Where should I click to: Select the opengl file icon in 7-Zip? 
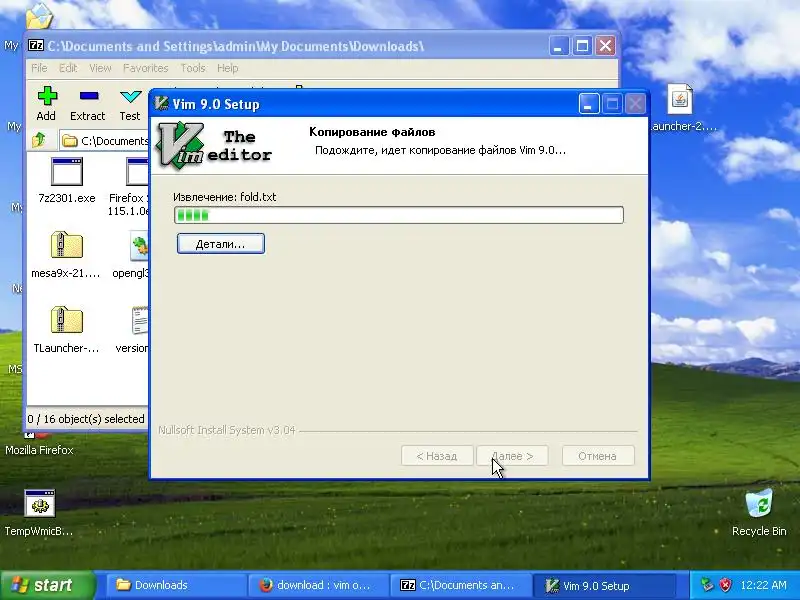139,245
